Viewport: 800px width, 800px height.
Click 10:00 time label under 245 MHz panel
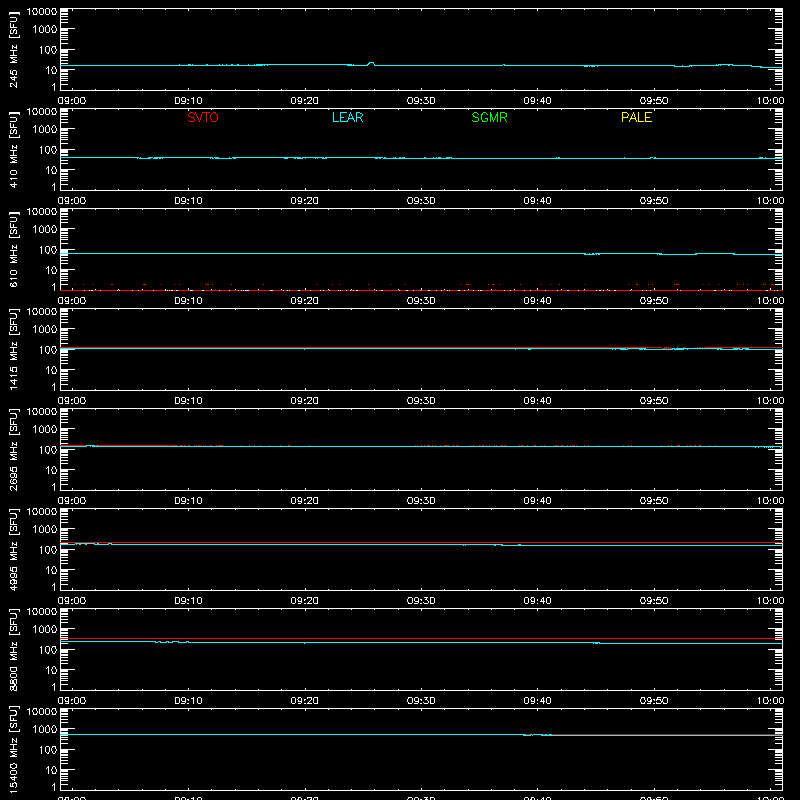(770, 101)
